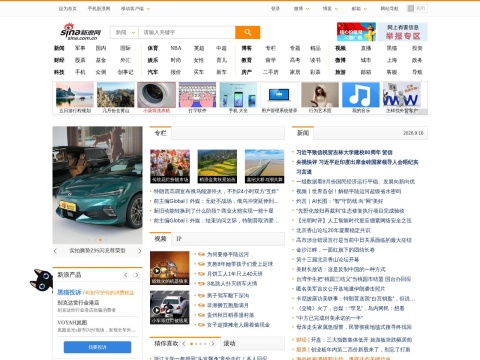Open the lake scenery travel thumbnail
The image size is (480, 360).
pos(75,95)
